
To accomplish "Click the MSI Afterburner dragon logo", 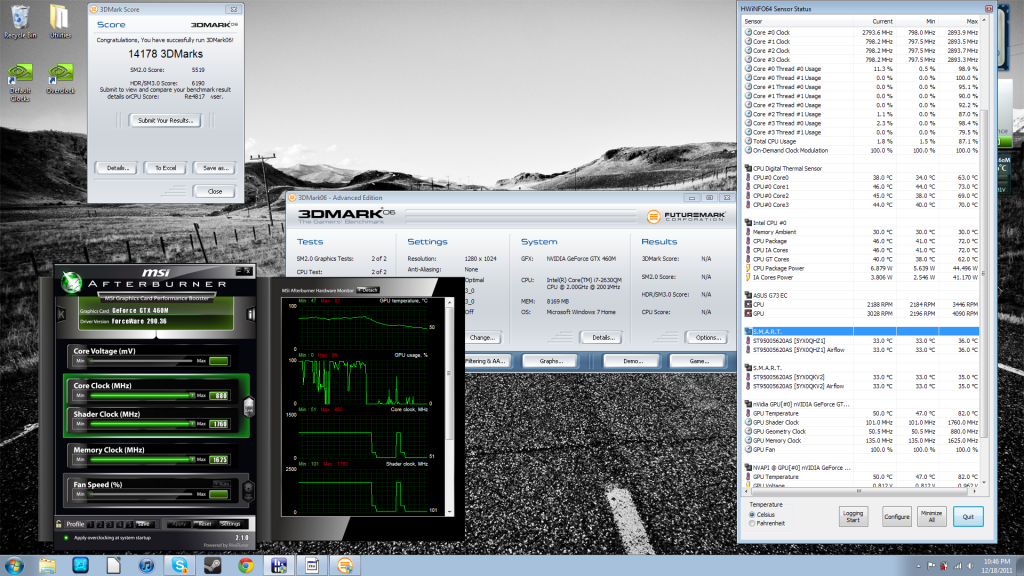I will click(71, 281).
